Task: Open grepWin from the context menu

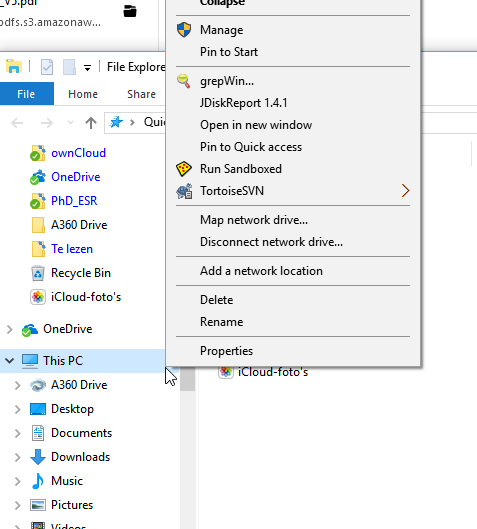Action: pos(292,81)
